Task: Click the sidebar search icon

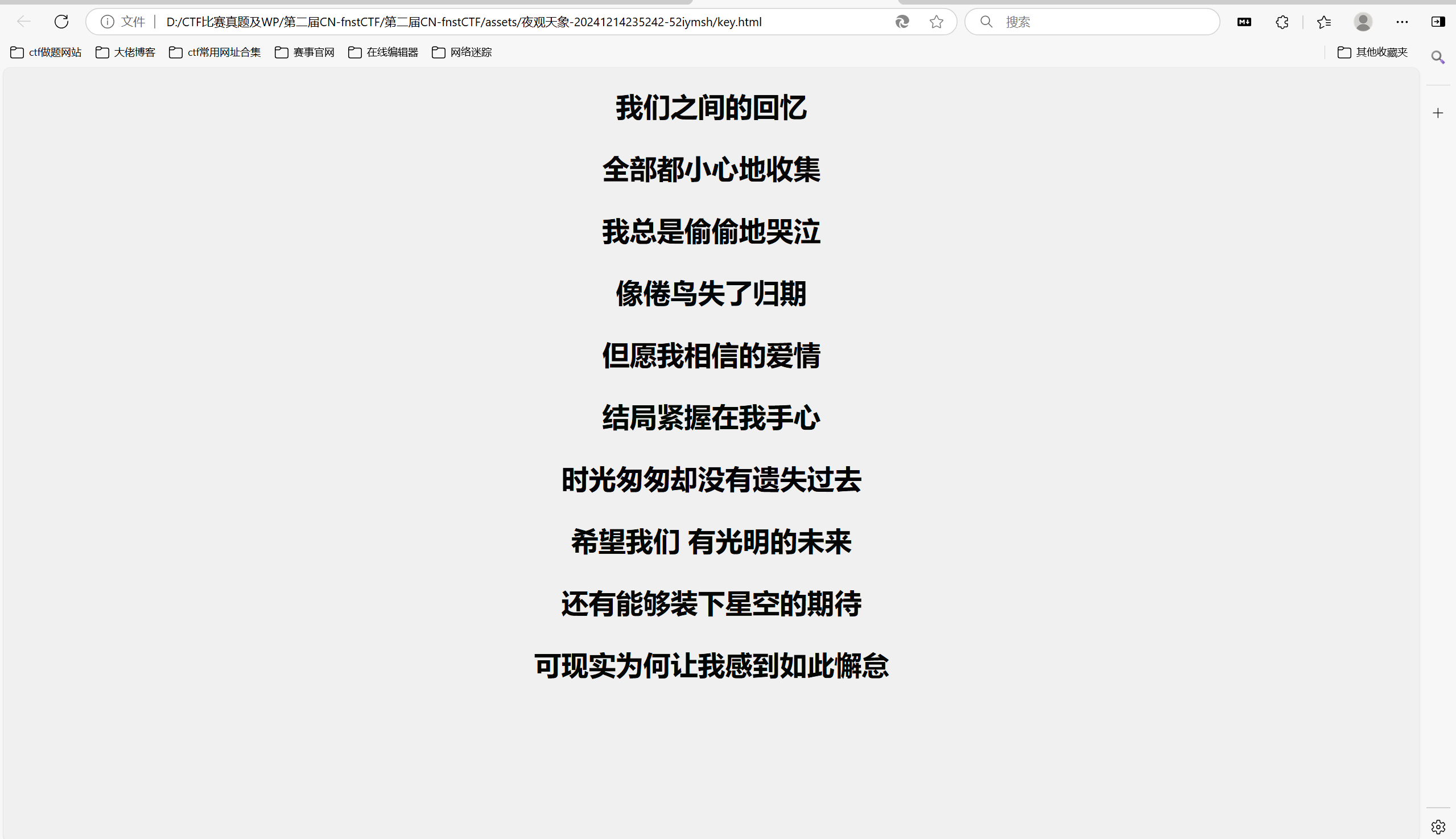Action: click(1438, 57)
